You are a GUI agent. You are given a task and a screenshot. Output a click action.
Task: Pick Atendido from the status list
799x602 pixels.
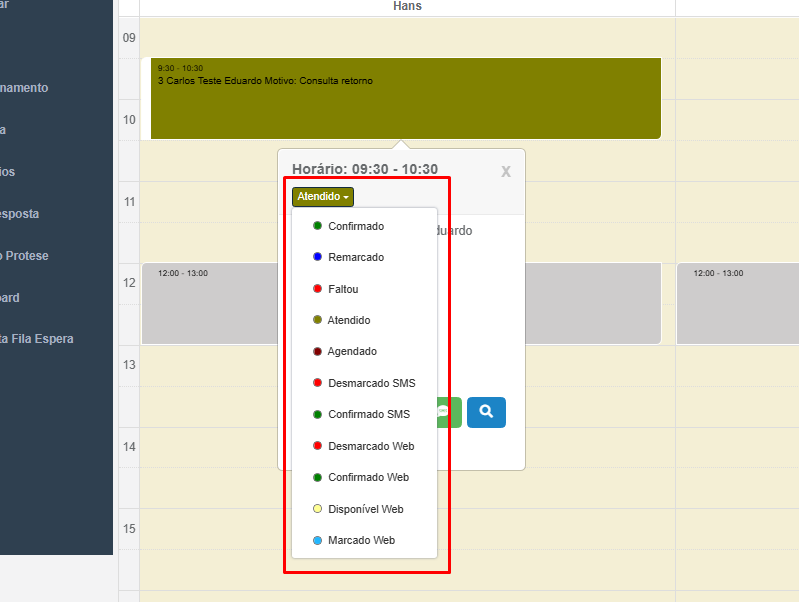(x=348, y=320)
